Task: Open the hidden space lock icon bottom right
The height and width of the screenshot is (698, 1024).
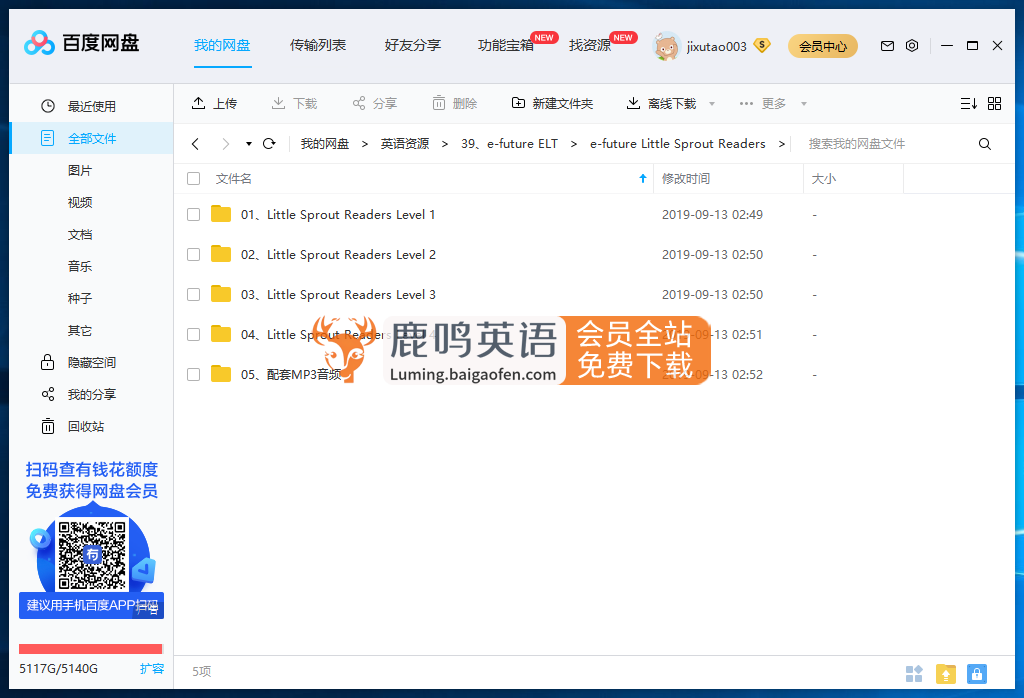Action: click(977, 673)
